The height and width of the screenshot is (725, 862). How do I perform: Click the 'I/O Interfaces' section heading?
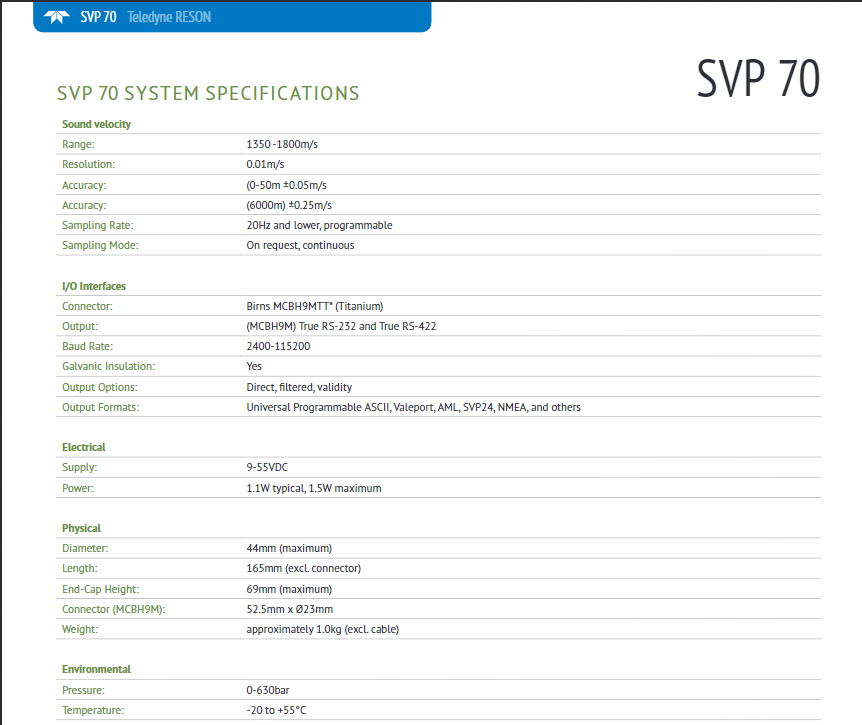click(x=93, y=286)
